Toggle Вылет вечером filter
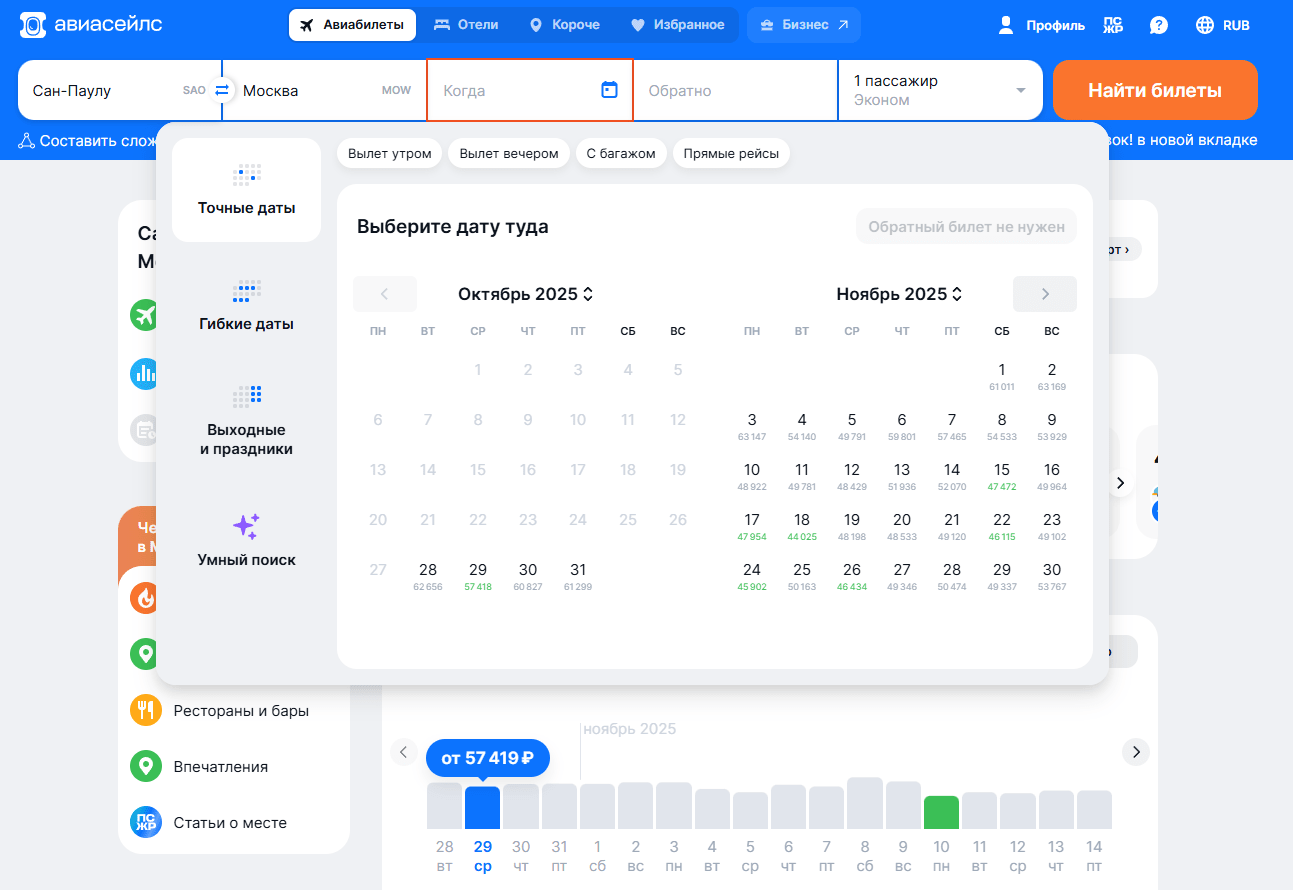Viewport: 1293px width, 890px height. tap(509, 153)
